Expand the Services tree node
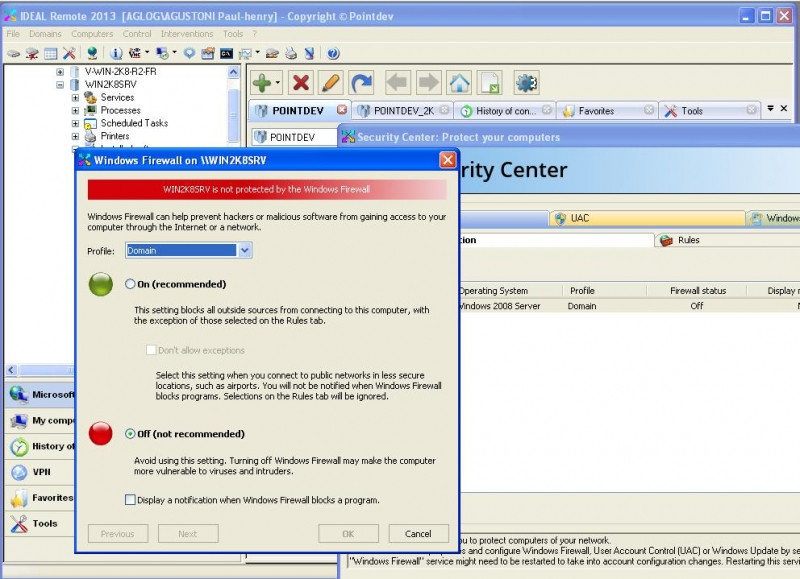The image size is (800, 579). click(x=76, y=97)
